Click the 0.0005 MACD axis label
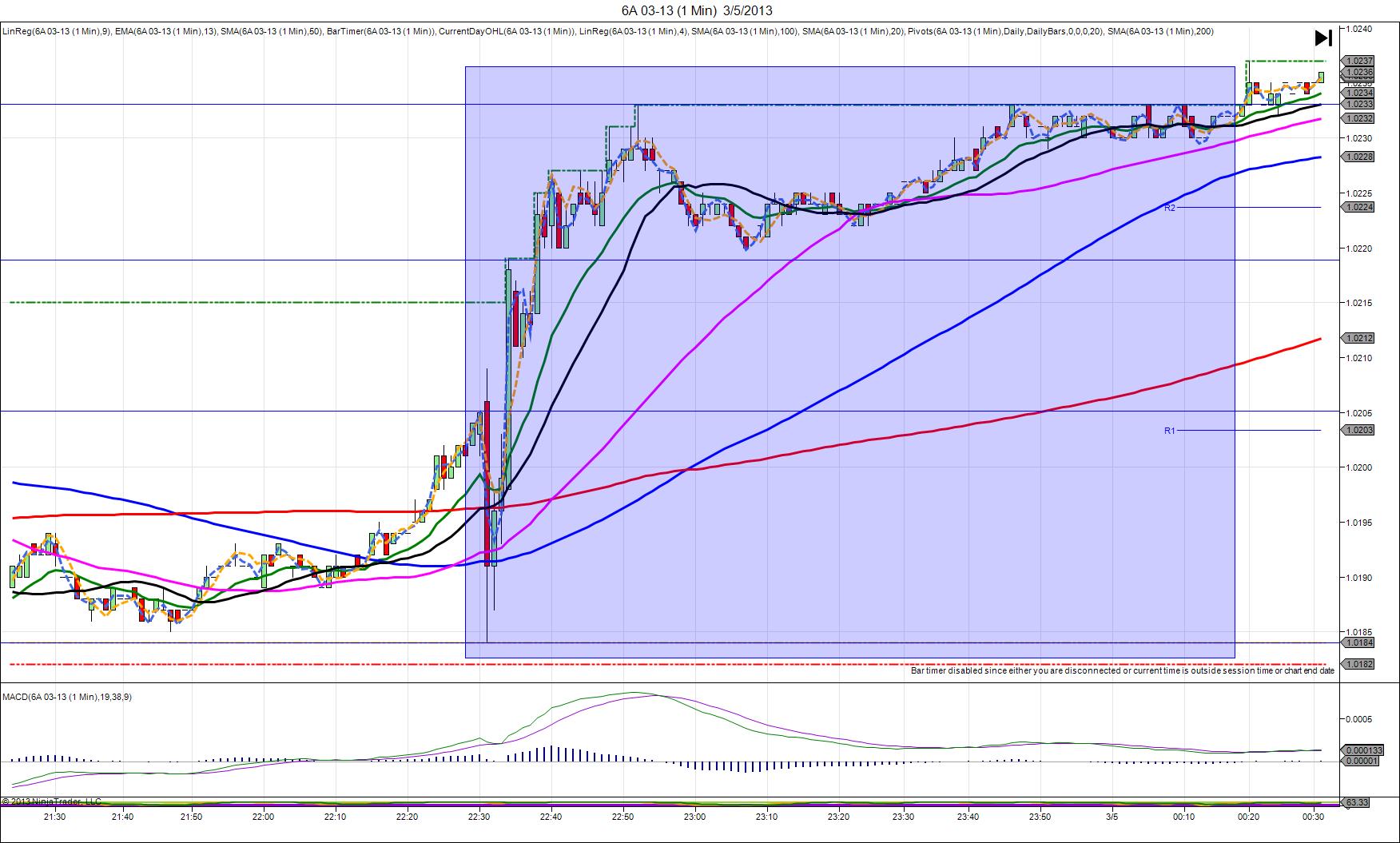Screen dimensions: 1400x843 [x=1359, y=719]
